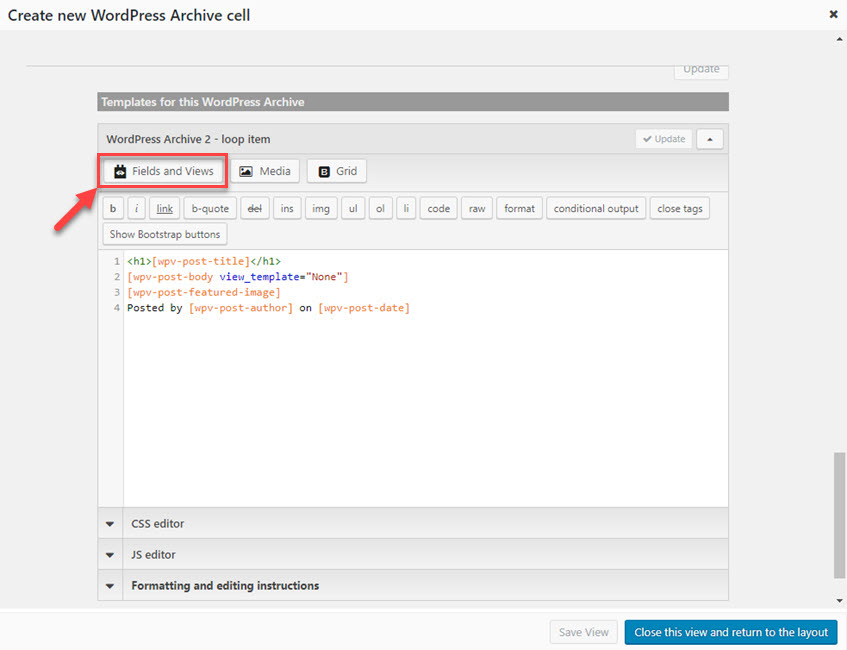Image resolution: width=847 pixels, height=650 pixels.
Task: Click the li quicktag button
Action: point(406,209)
